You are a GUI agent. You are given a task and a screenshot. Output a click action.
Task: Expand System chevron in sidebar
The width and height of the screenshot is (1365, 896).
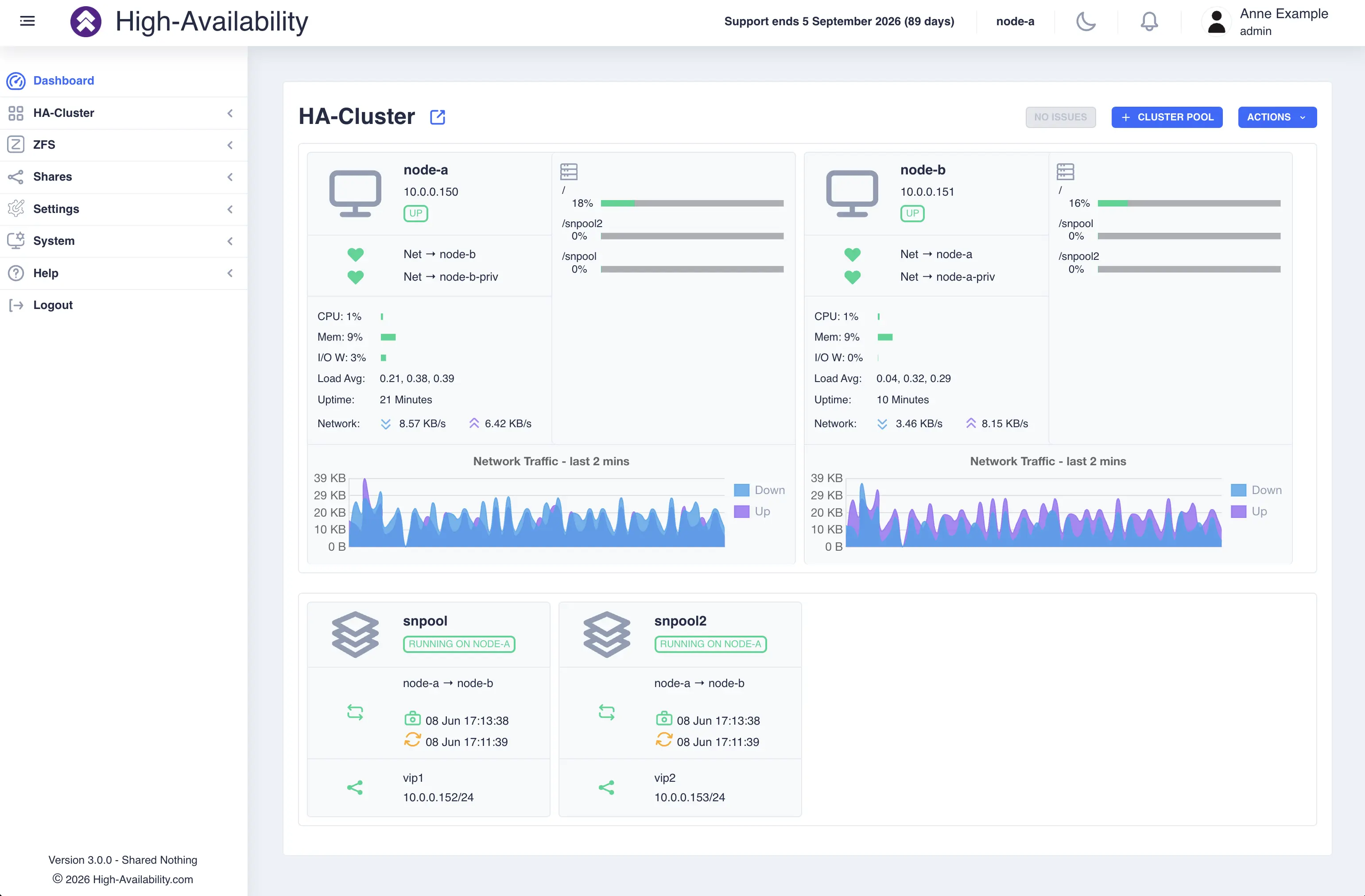point(230,241)
